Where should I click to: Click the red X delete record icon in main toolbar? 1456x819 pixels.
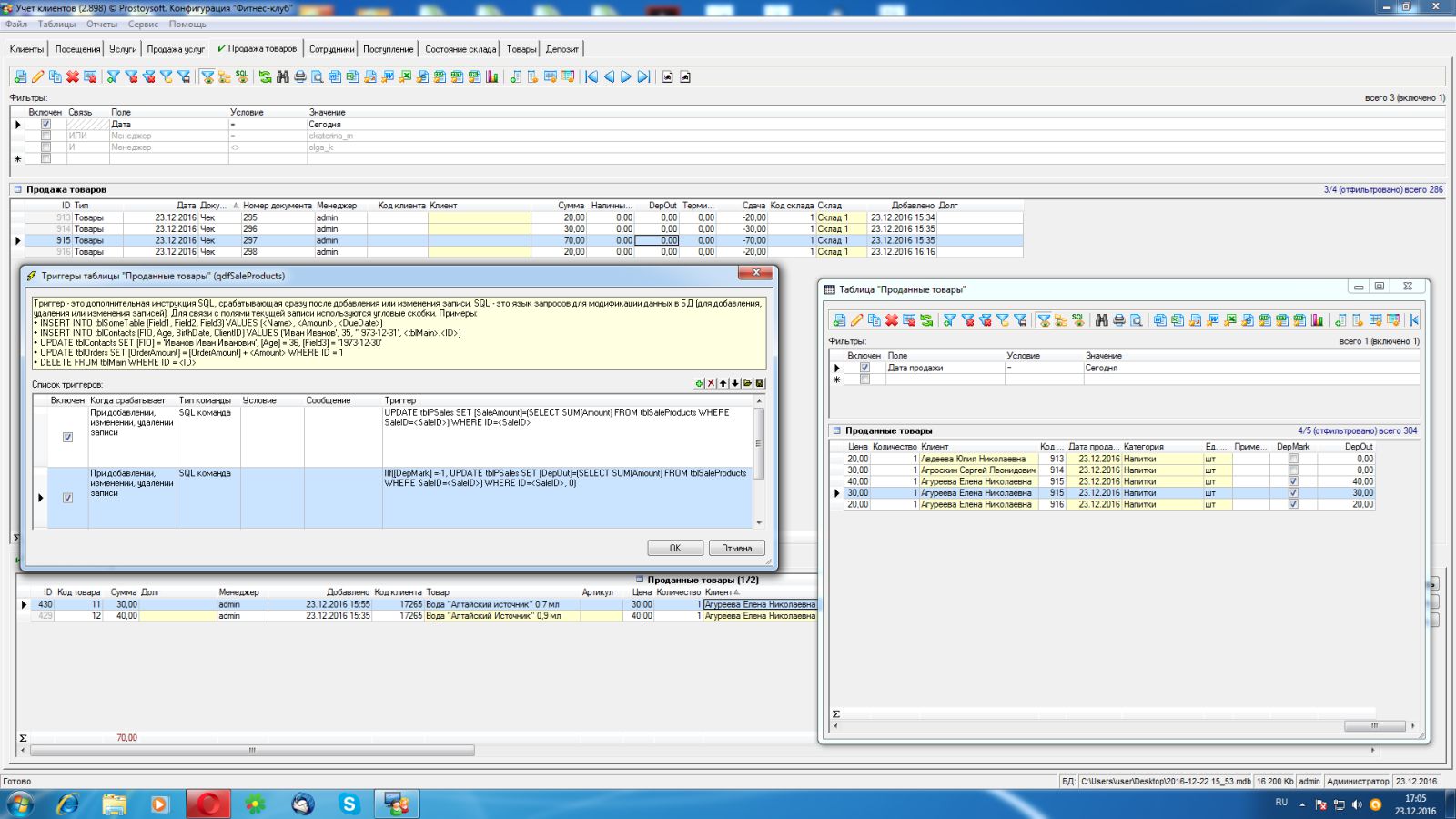point(73,77)
